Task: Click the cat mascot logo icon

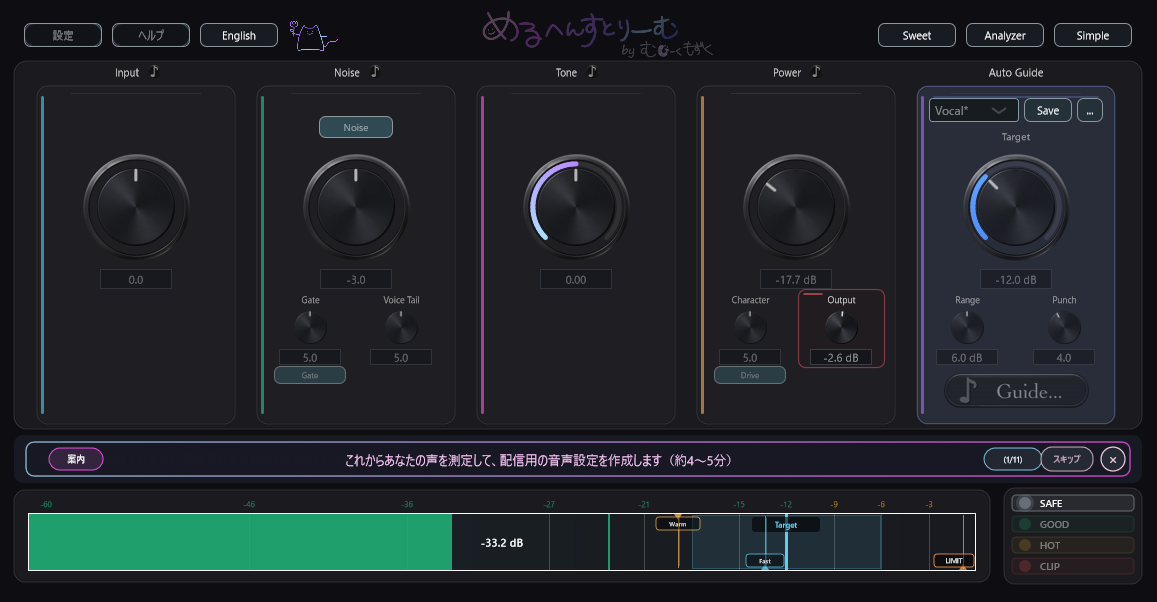Action: [312, 35]
